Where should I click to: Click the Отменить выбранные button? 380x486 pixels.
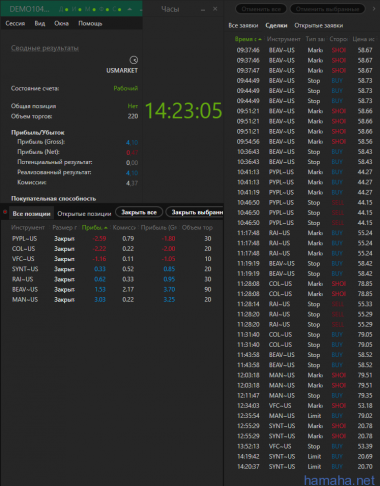pyautogui.click(x=327, y=9)
